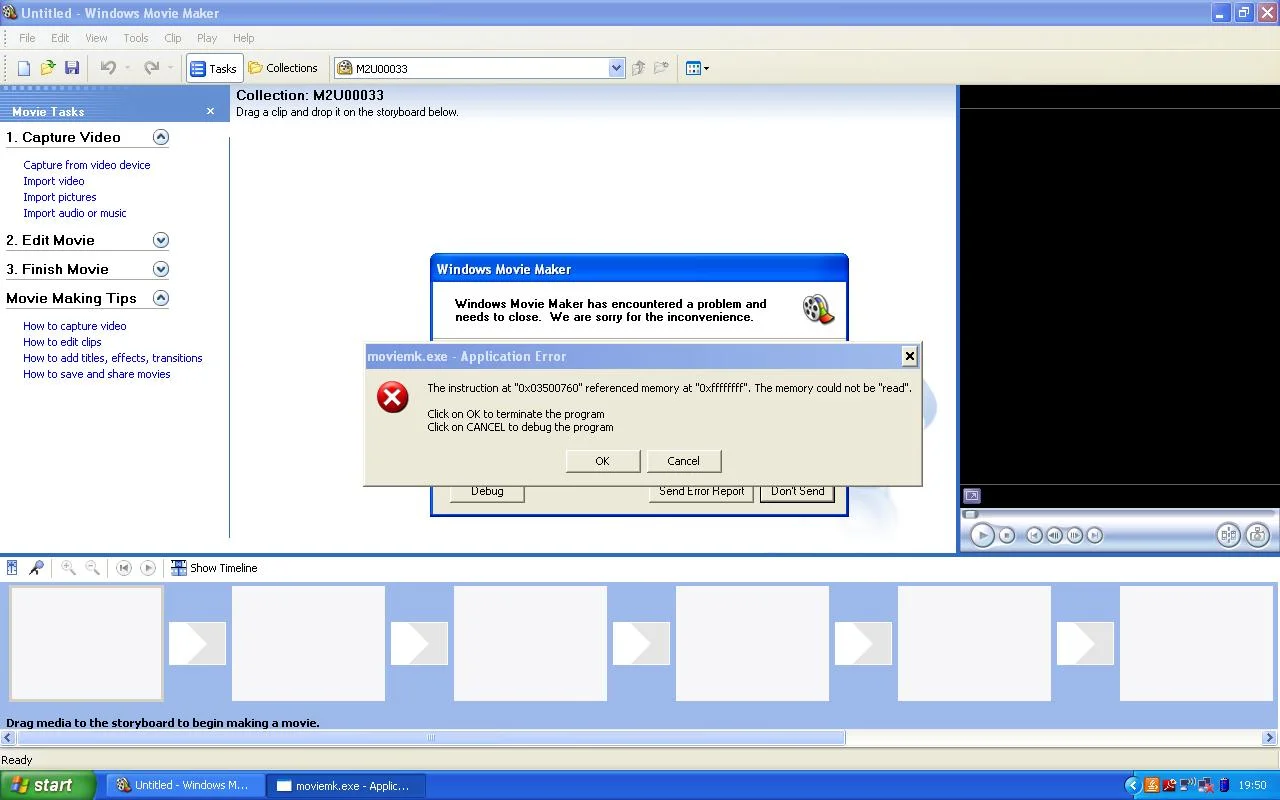Click the red error icon in Application Error dialog
1280x800 pixels.
click(392, 397)
